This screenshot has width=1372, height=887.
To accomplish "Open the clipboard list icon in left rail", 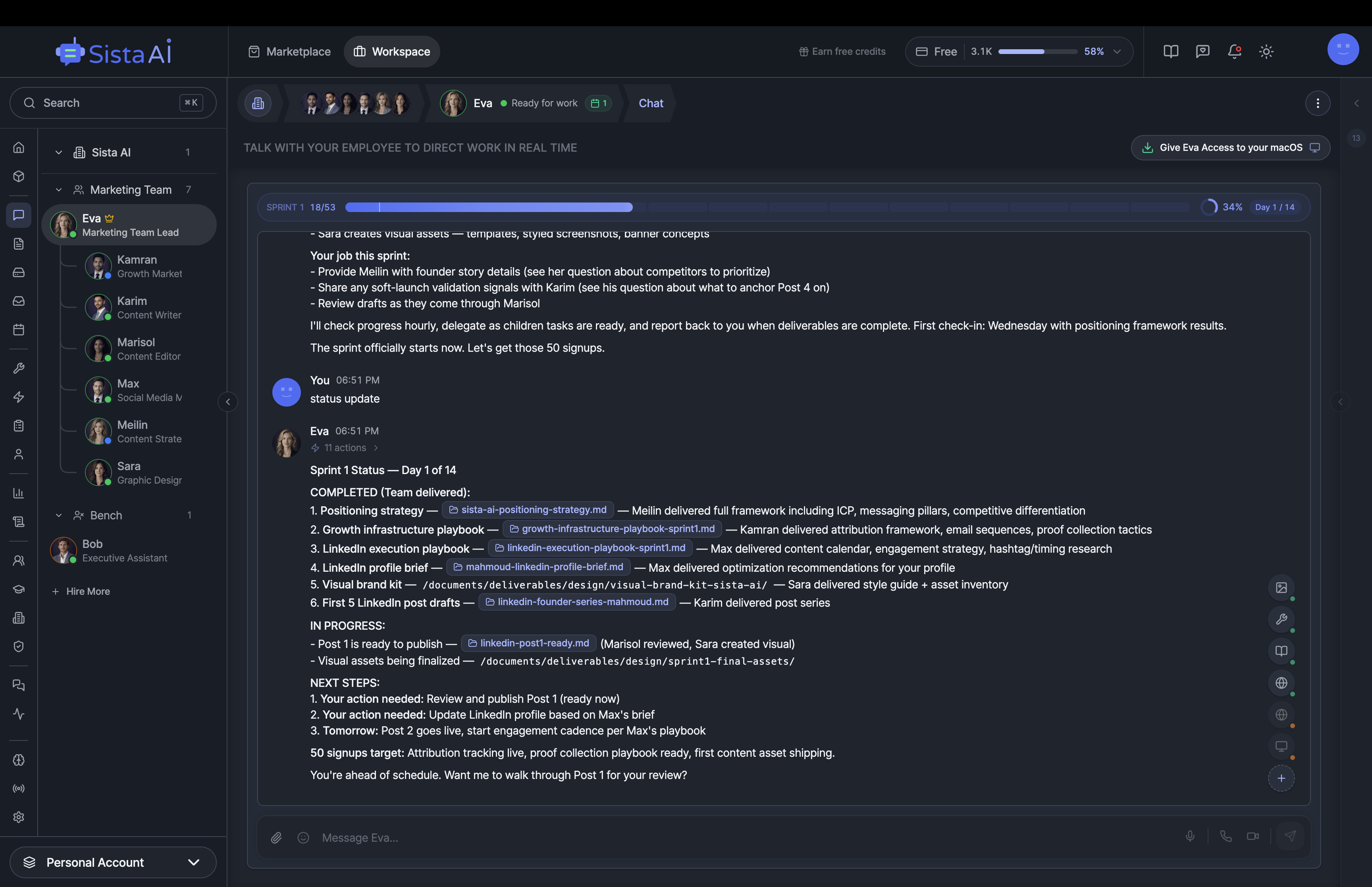I will coord(18,426).
